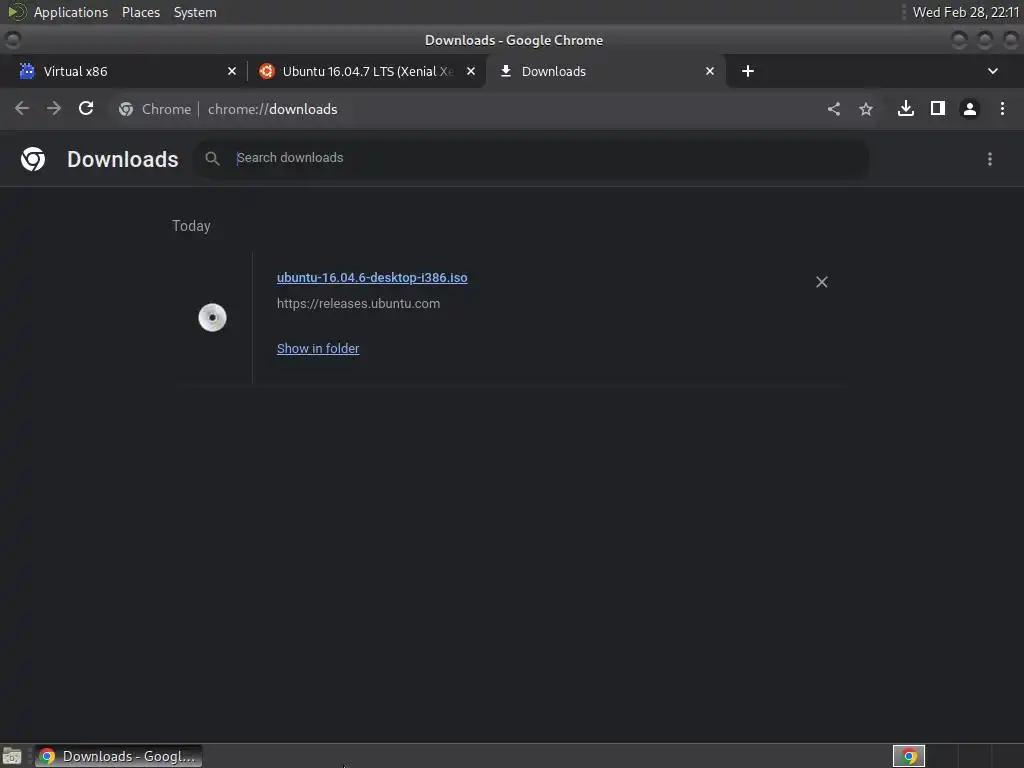The width and height of the screenshot is (1024, 768).
Task: Select the Downloads tab
Action: 605,71
